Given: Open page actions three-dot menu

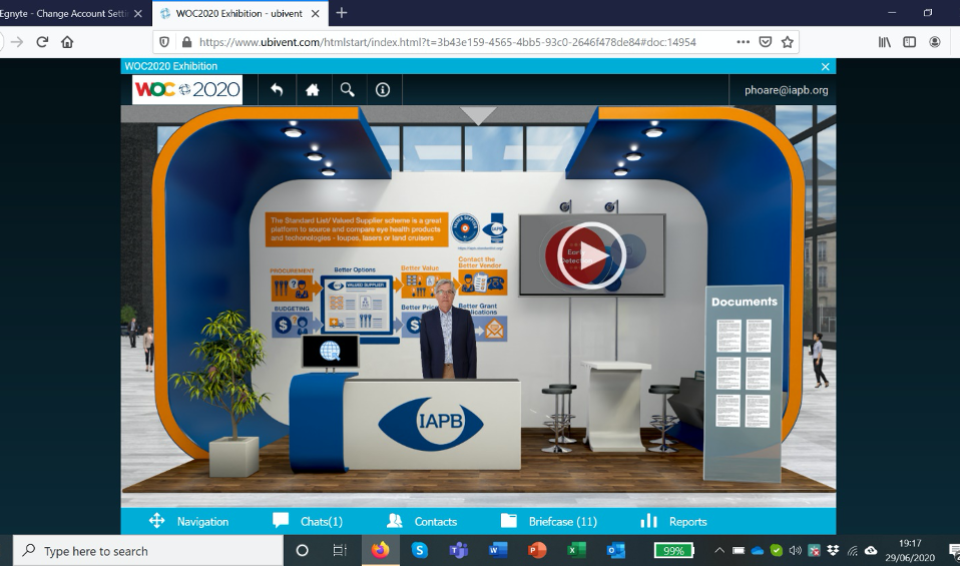Looking at the screenshot, I should coord(743,42).
